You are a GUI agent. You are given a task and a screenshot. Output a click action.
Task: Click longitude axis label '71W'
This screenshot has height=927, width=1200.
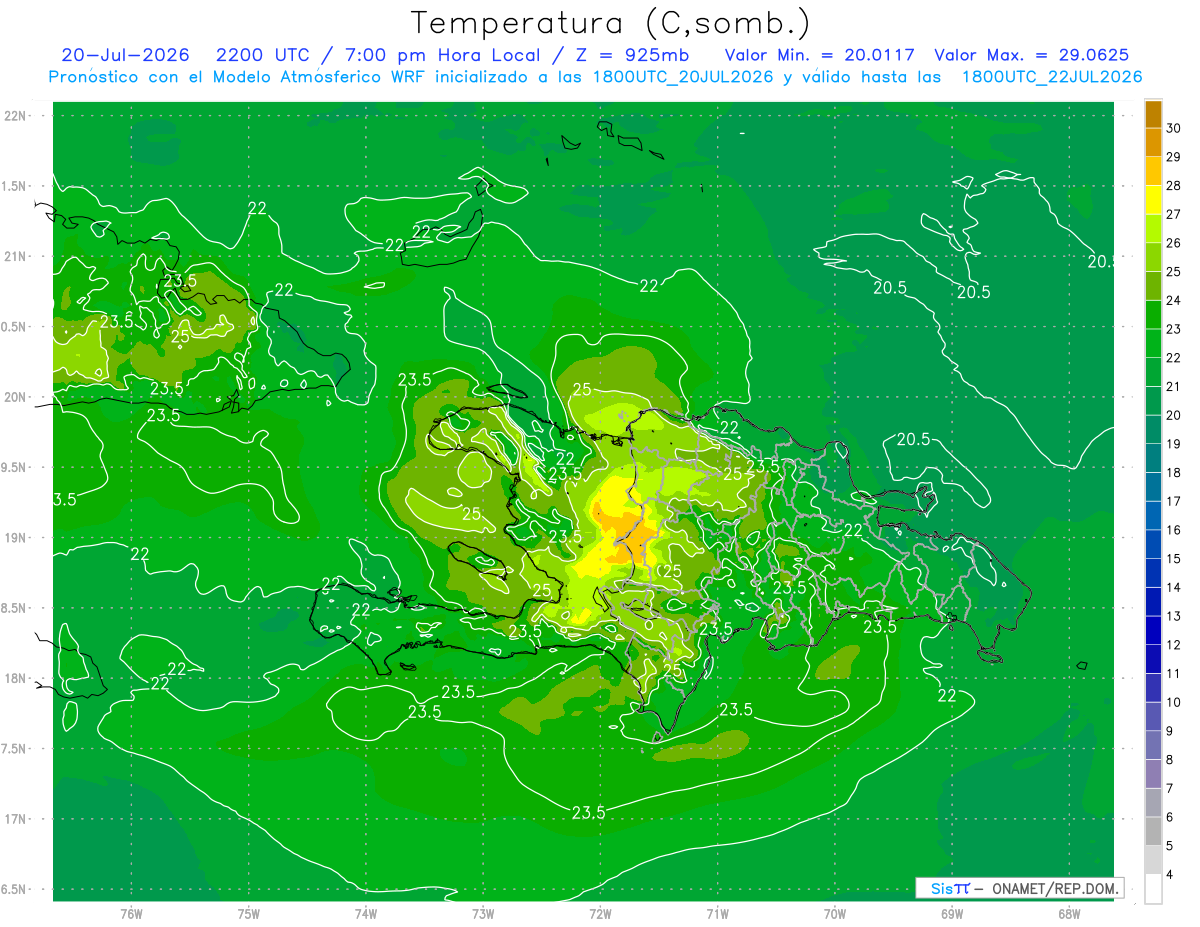(717, 913)
